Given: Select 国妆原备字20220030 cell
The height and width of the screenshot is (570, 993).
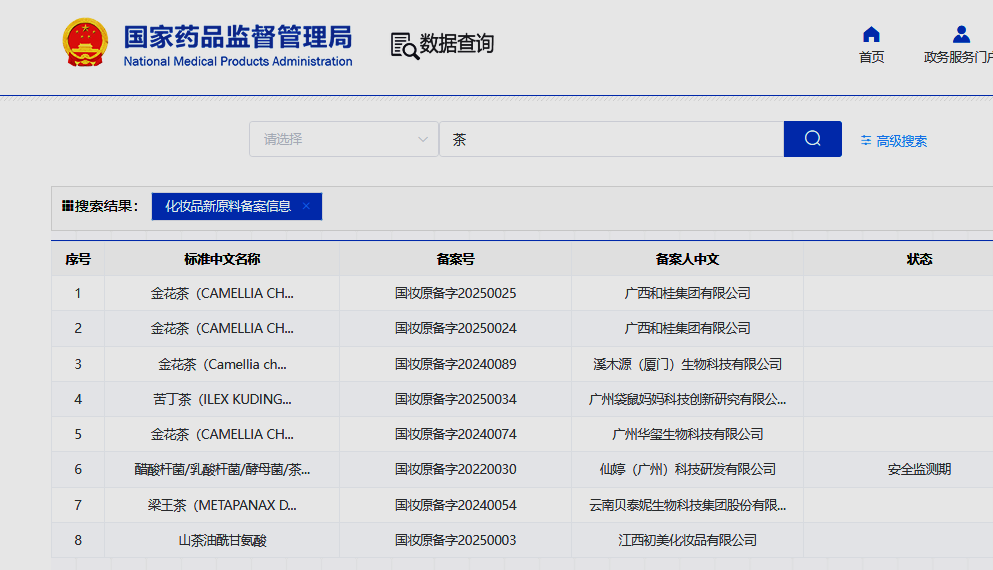Looking at the screenshot, I should point(455,469).
